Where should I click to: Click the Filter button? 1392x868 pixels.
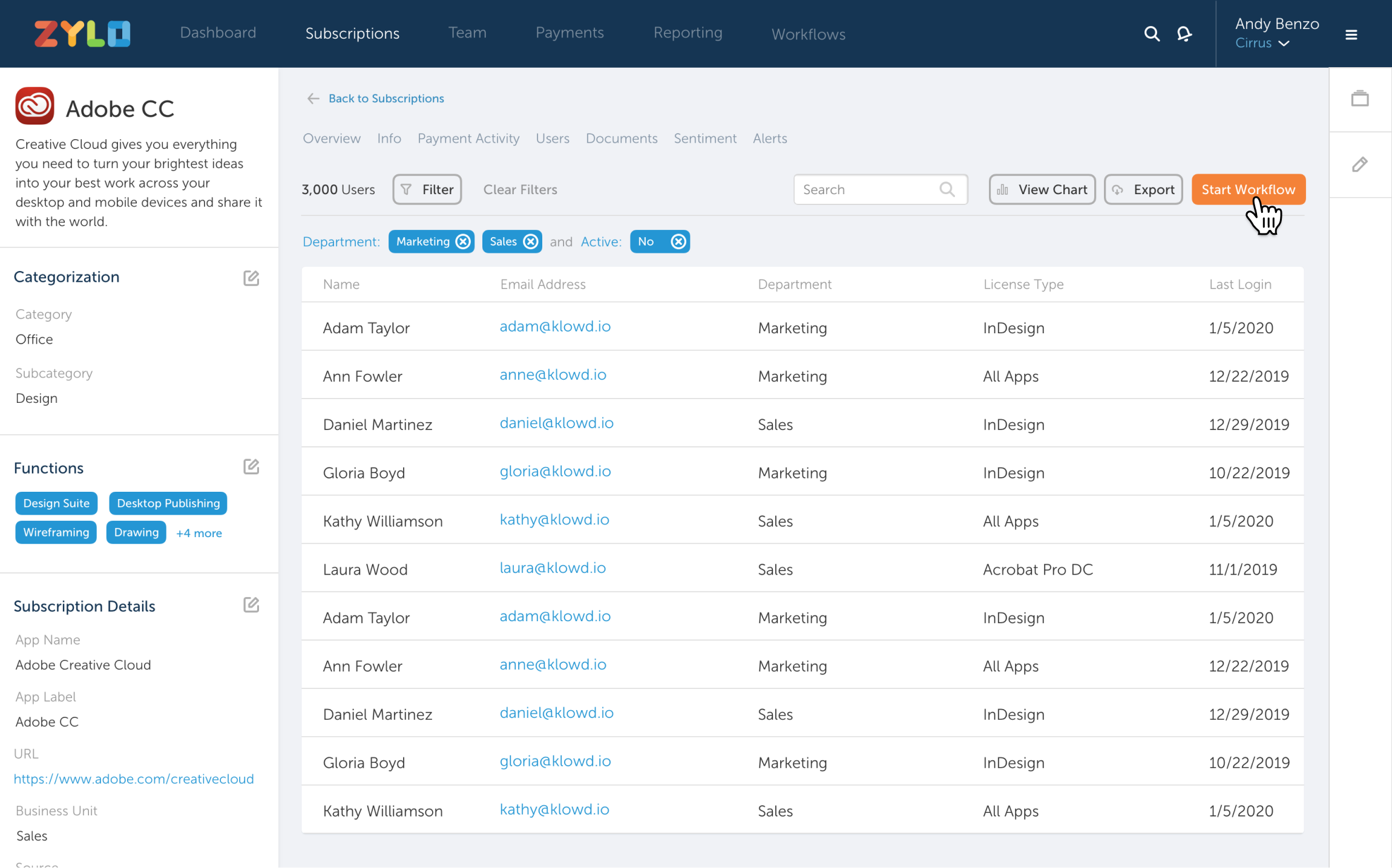(x=427, y=189)
